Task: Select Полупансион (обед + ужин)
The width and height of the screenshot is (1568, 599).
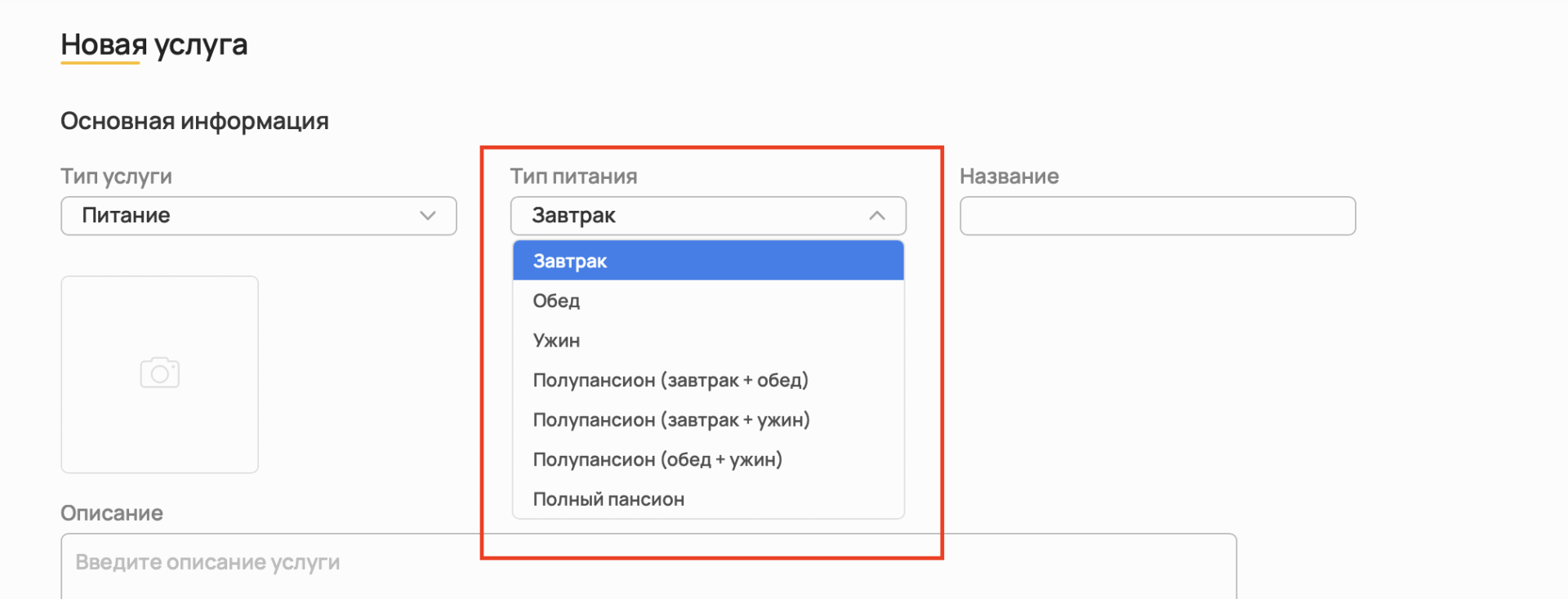Action: 657,459
